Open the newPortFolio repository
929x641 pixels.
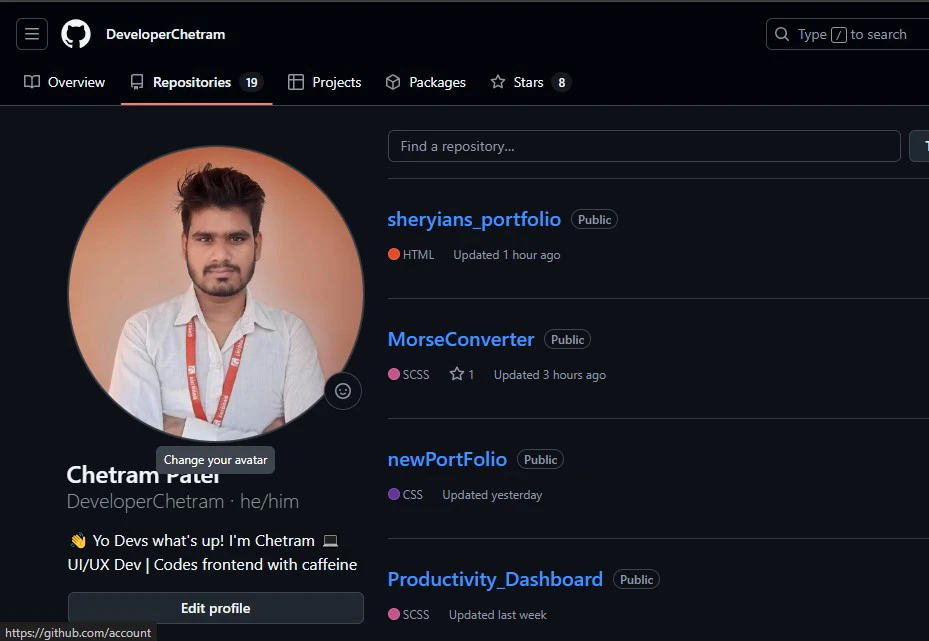click(447, 458)
